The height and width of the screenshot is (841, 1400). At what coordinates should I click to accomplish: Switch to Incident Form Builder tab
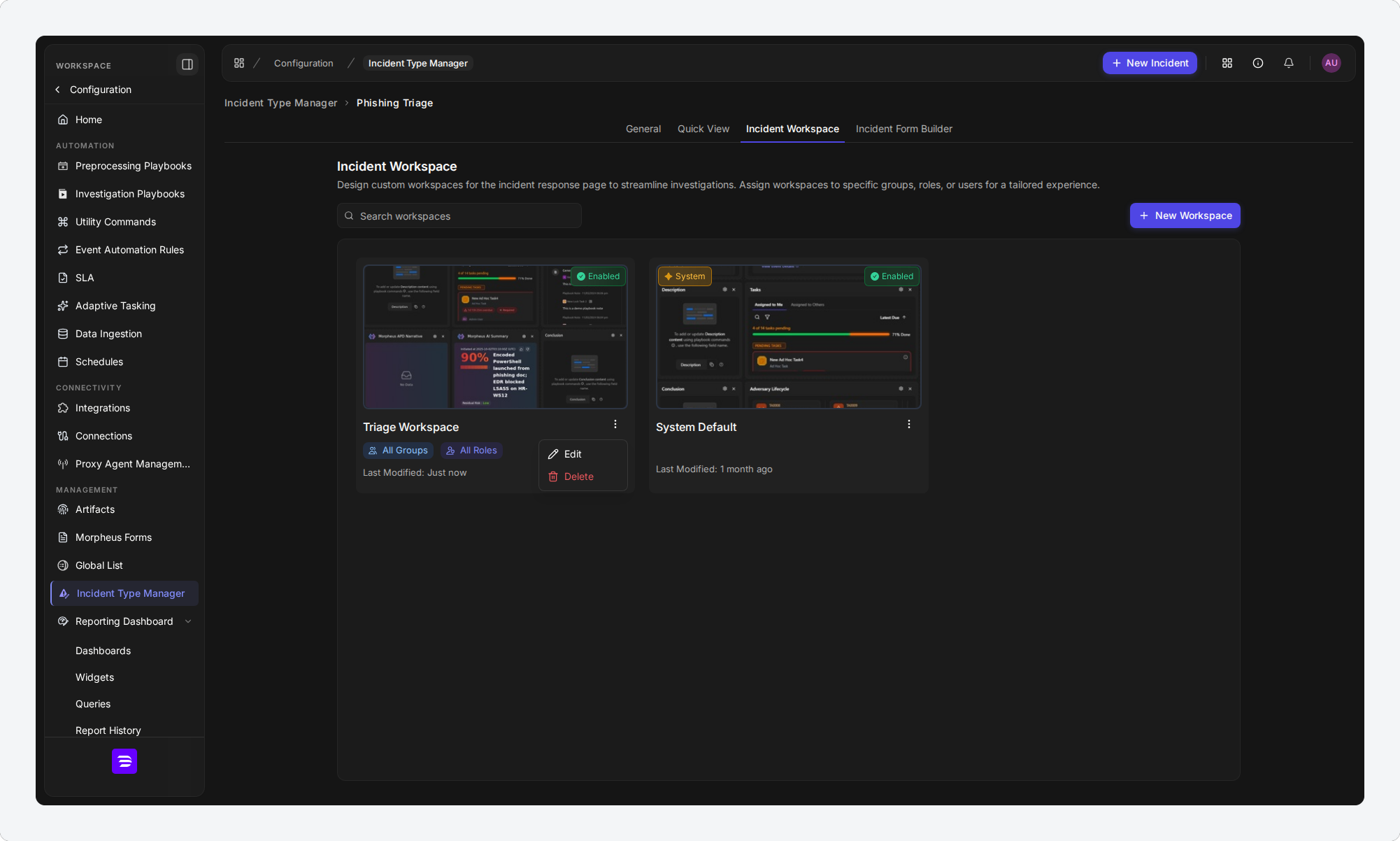pyautogui.click(x=904, y=129)
